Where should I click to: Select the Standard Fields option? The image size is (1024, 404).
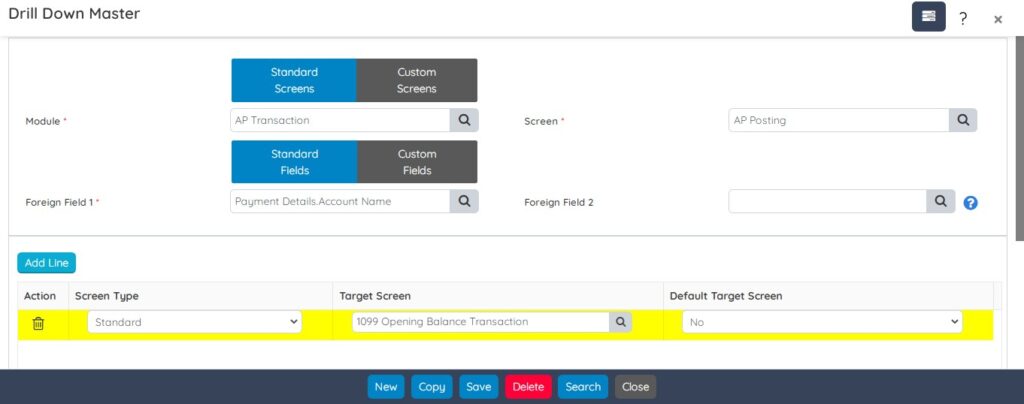293,162
